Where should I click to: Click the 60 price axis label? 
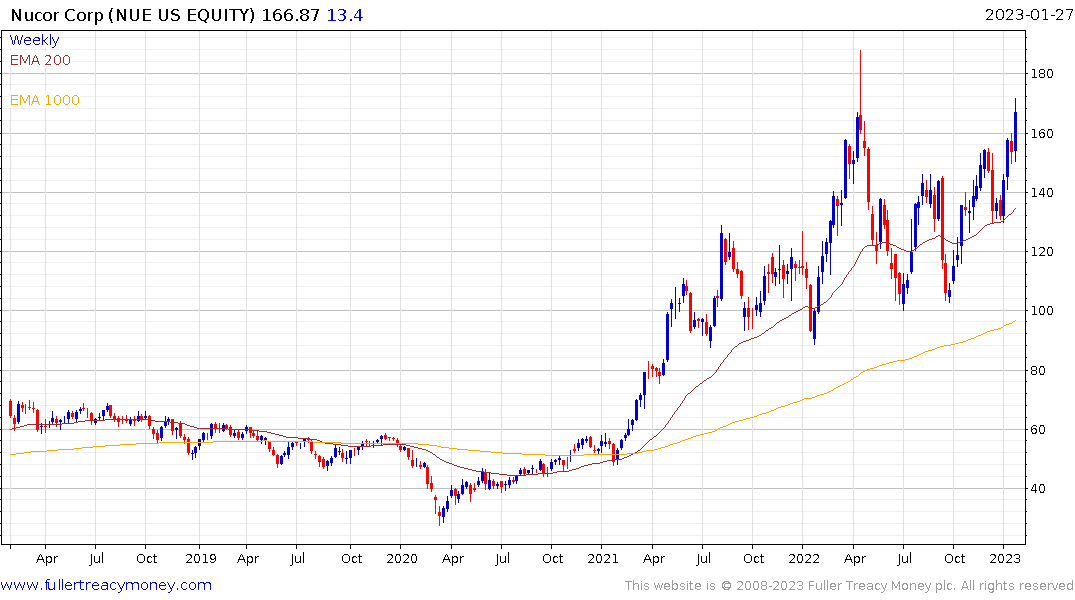click(x=1038, y=429)
